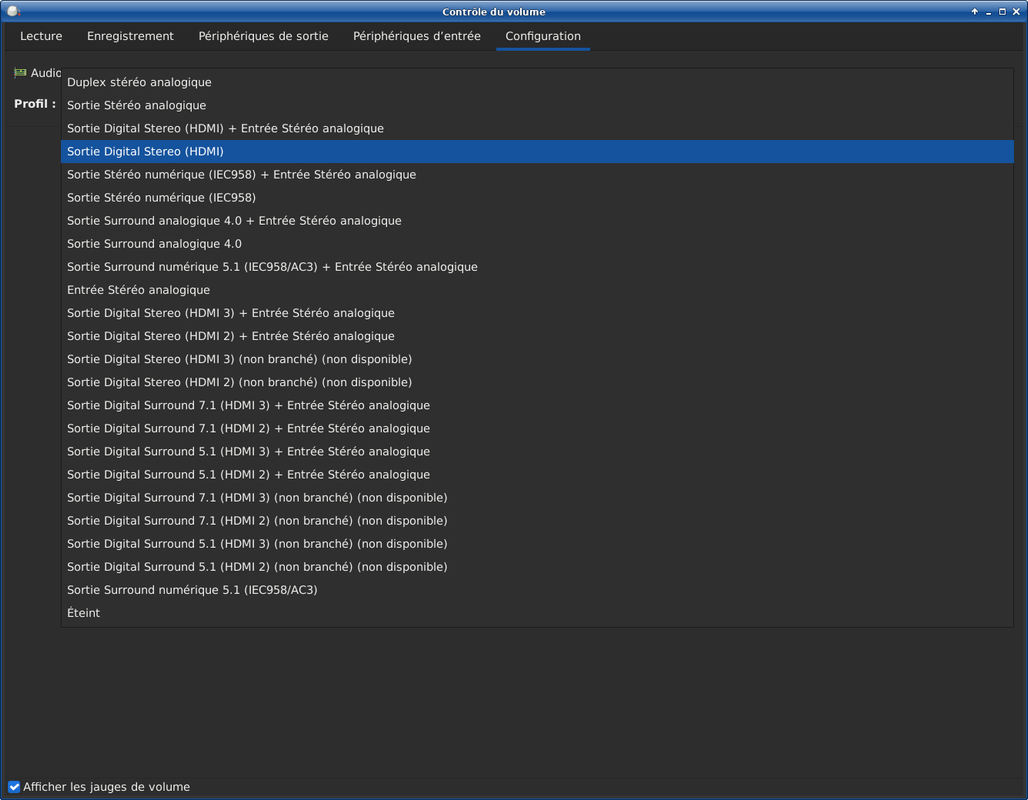This screenshot has width=1028, height=800.
Task: Select Digital Surround 5.1 (HDMI 2) (non branché)
Action: point(537,567)
